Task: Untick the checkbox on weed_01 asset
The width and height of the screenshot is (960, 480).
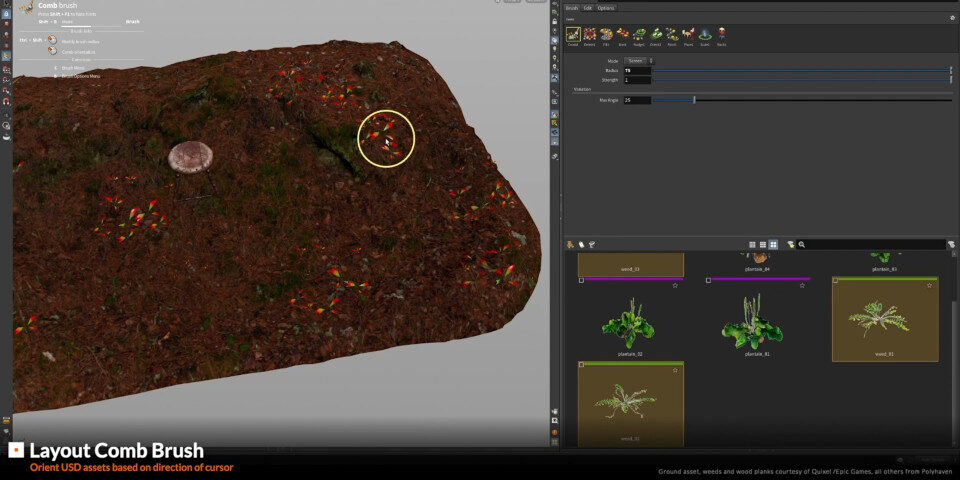Action: (x=836, y=281)
